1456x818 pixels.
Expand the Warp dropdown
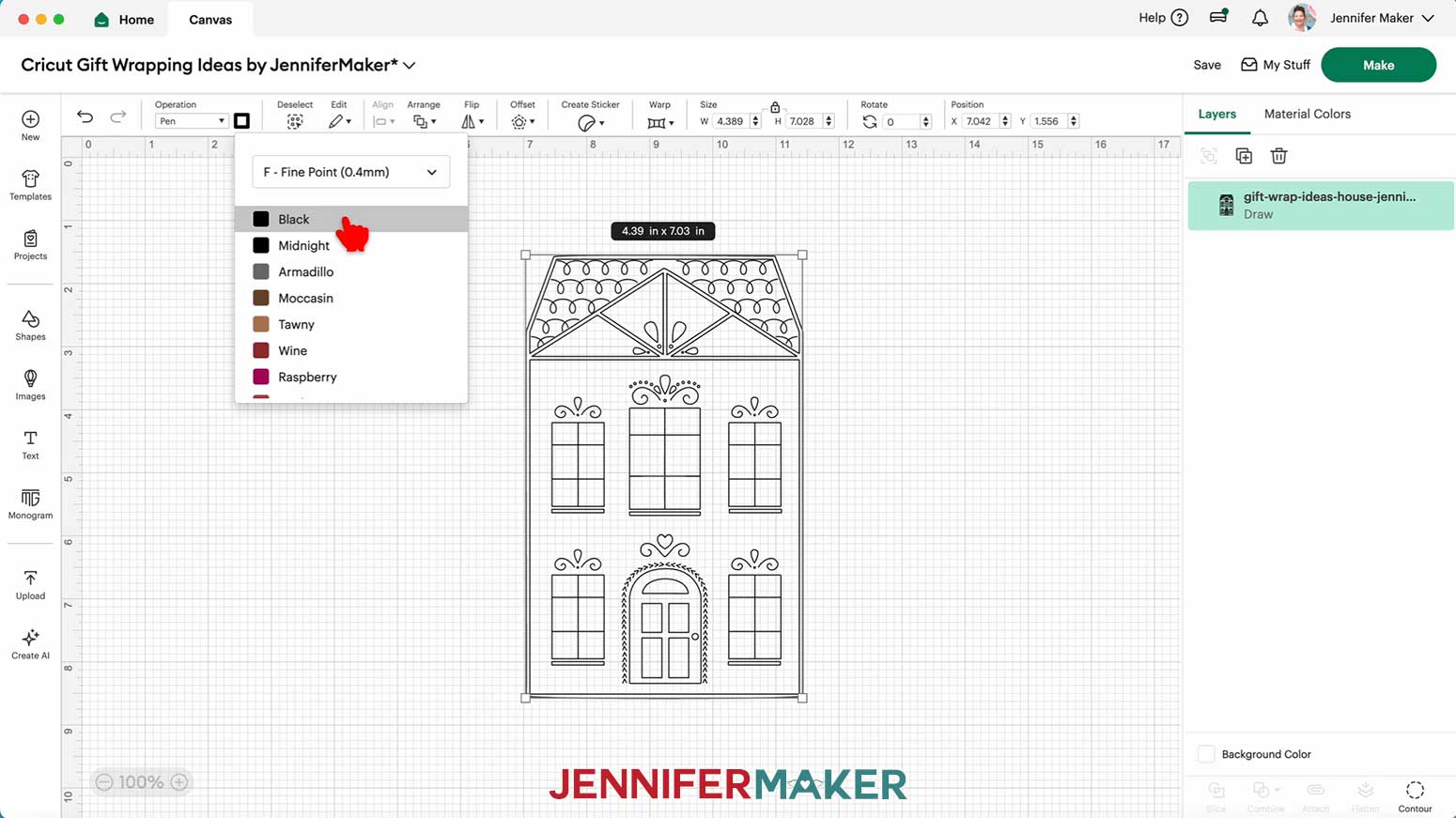tap(660, 123)
